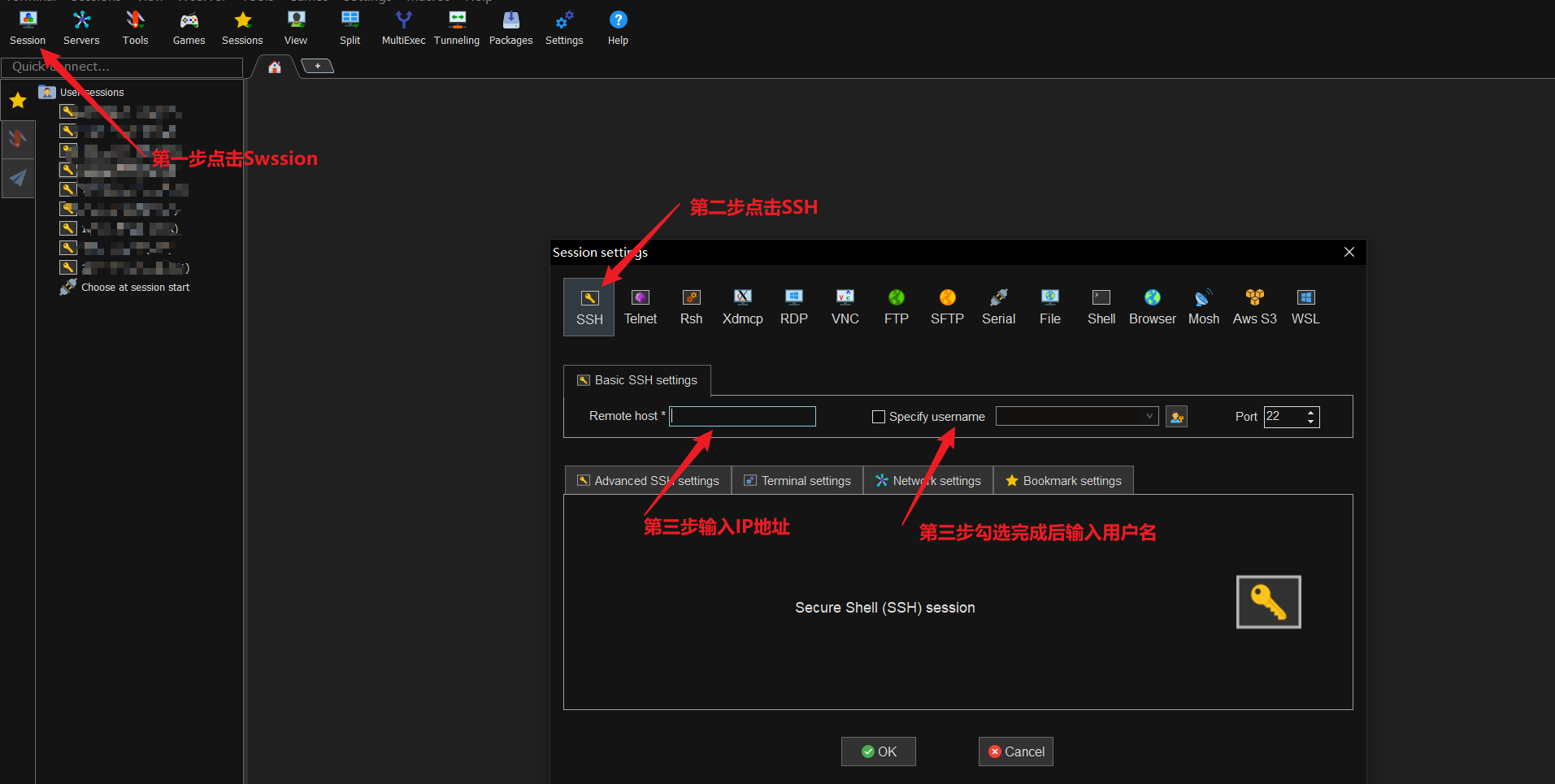Expand the username dropdown list
Image resolution: width=1555 pixels, height=784 pixels.
(x=1149, y=417)
